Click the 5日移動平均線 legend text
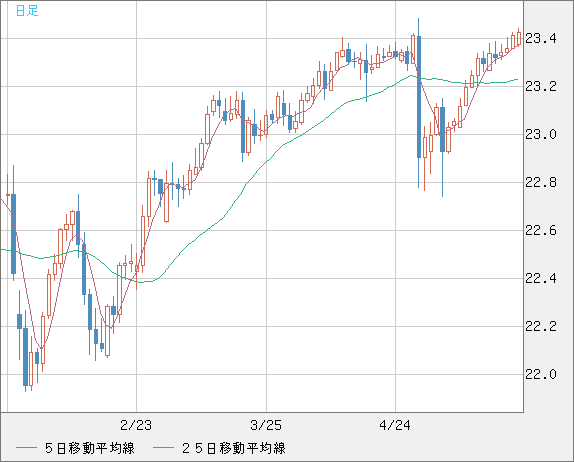 point(90,448)
